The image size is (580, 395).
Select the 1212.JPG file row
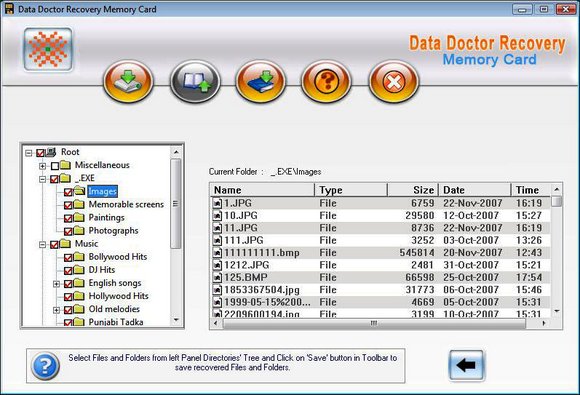tap(381, 265)
